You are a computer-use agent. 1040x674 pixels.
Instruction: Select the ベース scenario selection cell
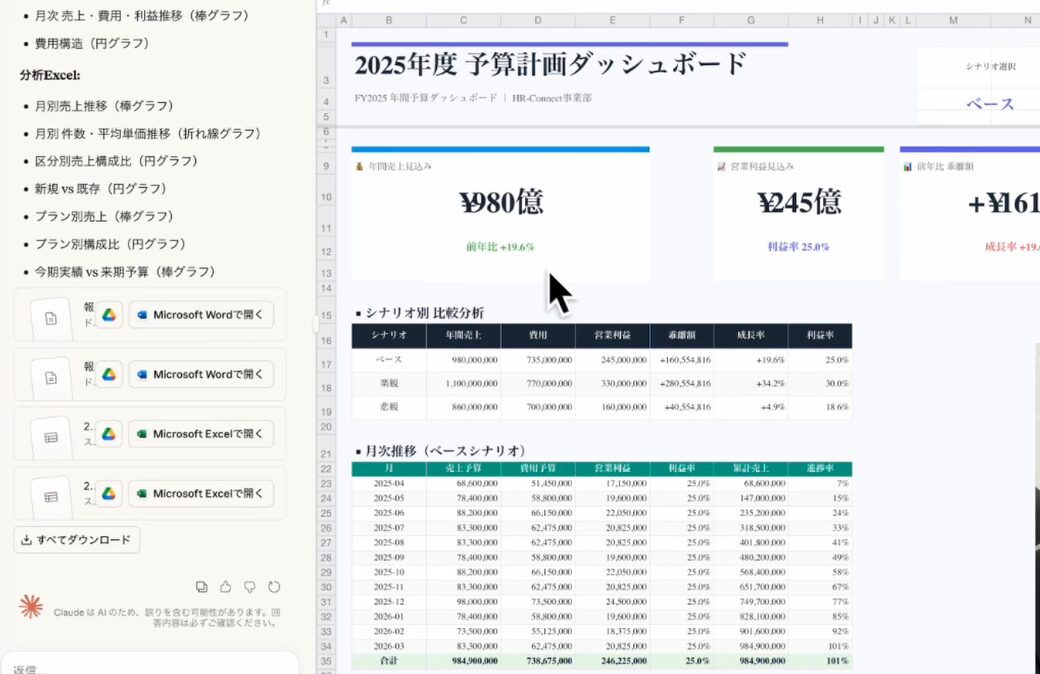point(989,104)
